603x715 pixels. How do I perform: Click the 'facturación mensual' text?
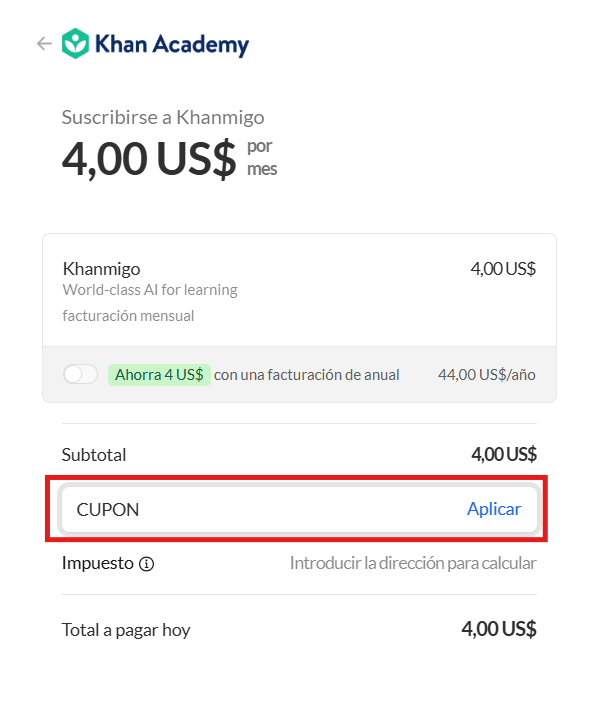128,316
